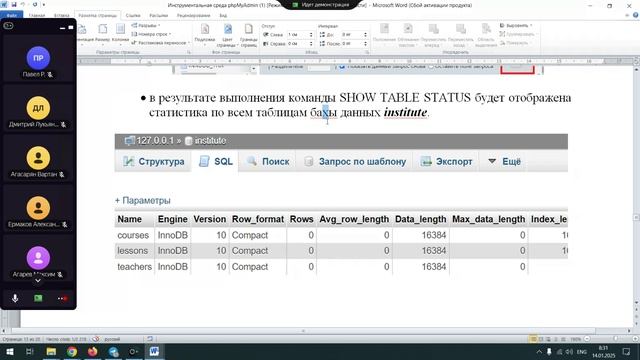Switch to Outline view
The height and width of the screenshot is (360, 640).
coord(556,339)
